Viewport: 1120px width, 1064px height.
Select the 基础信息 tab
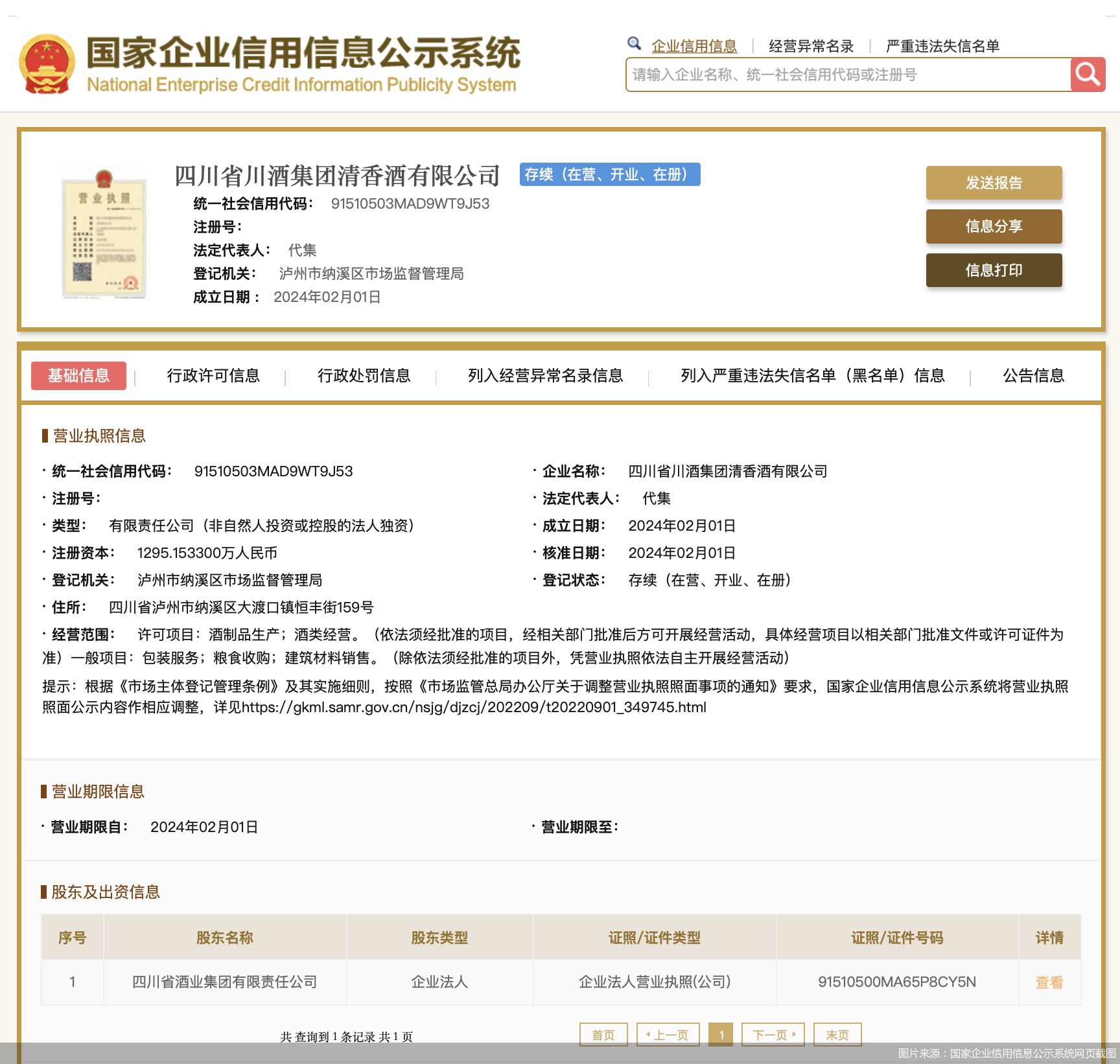[x=78, y=376]
